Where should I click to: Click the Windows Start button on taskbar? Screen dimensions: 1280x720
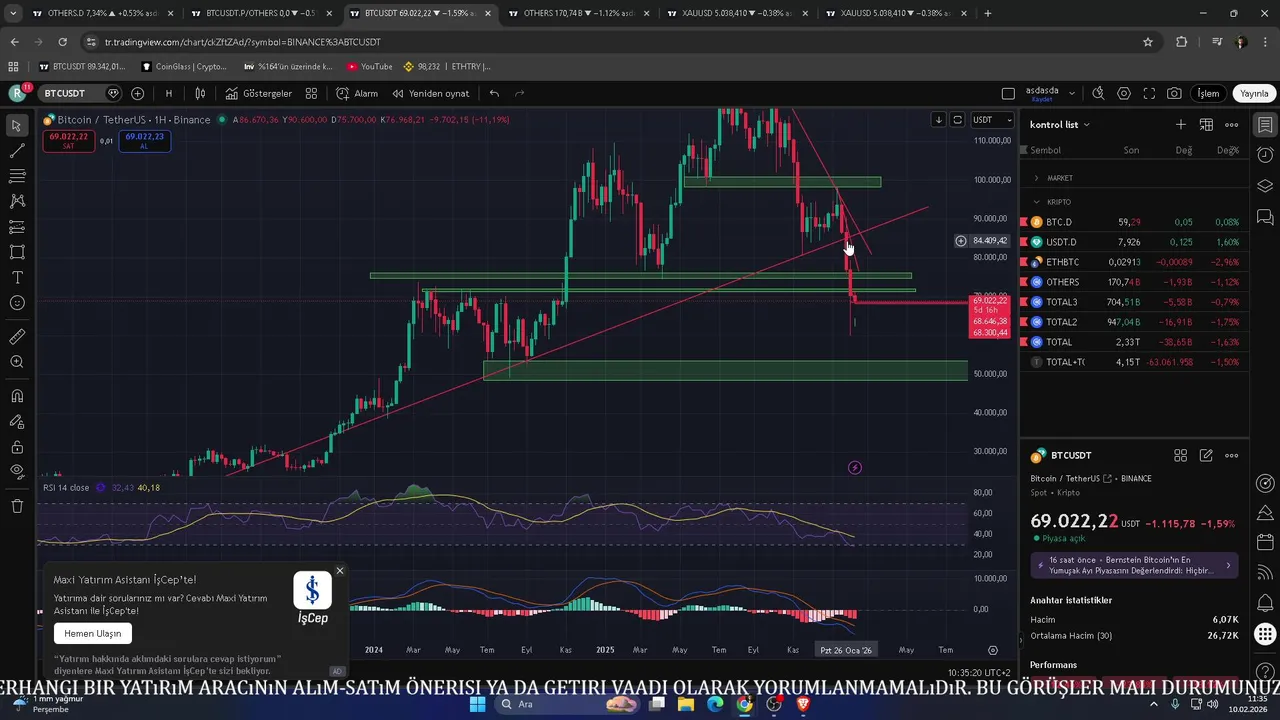(477, 704)
